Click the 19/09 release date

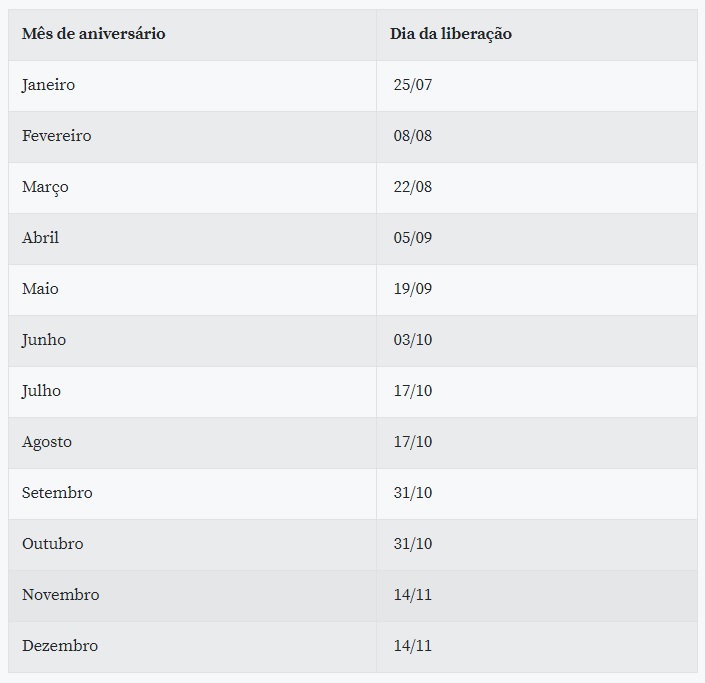413,289
